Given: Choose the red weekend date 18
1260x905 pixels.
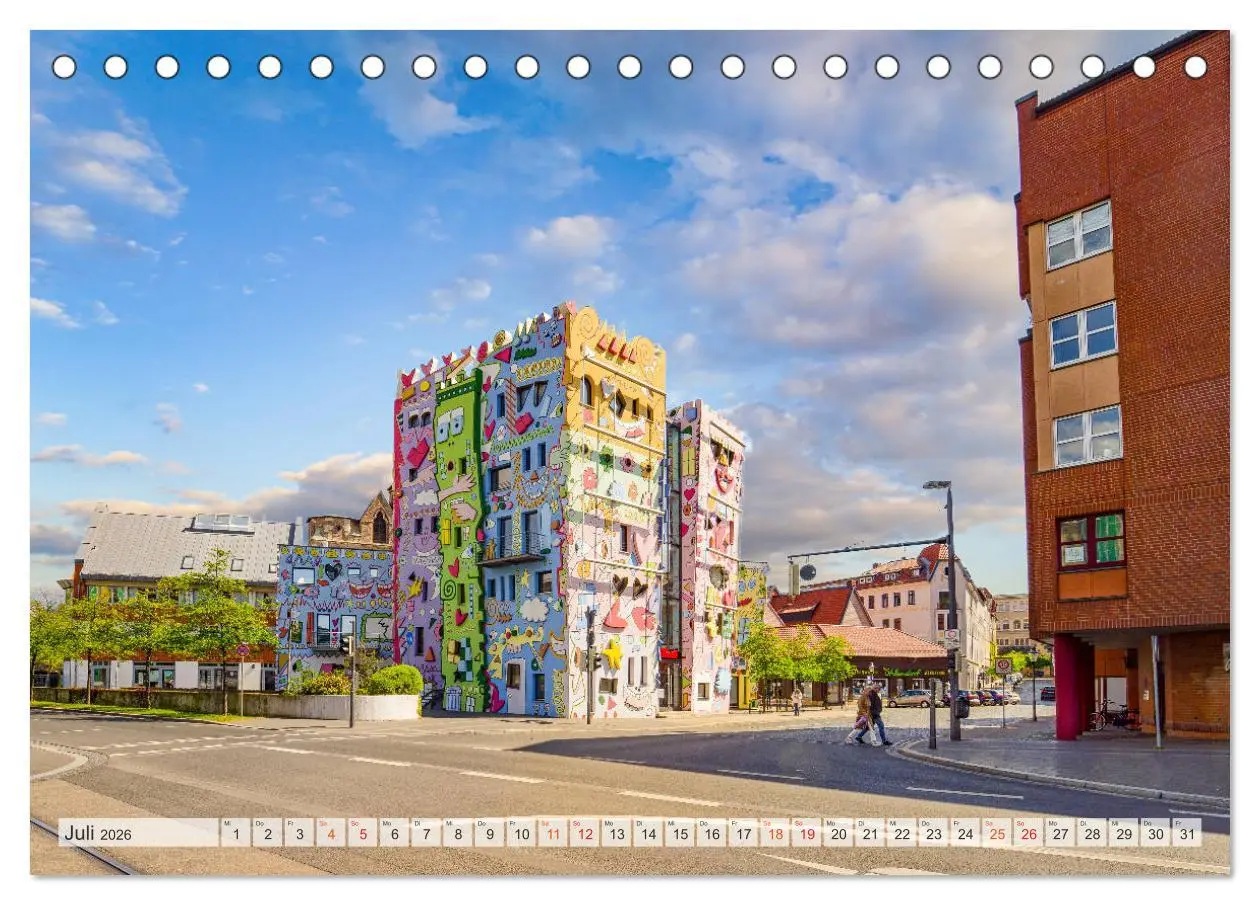Looking at the screenshot, I should 774,832.
